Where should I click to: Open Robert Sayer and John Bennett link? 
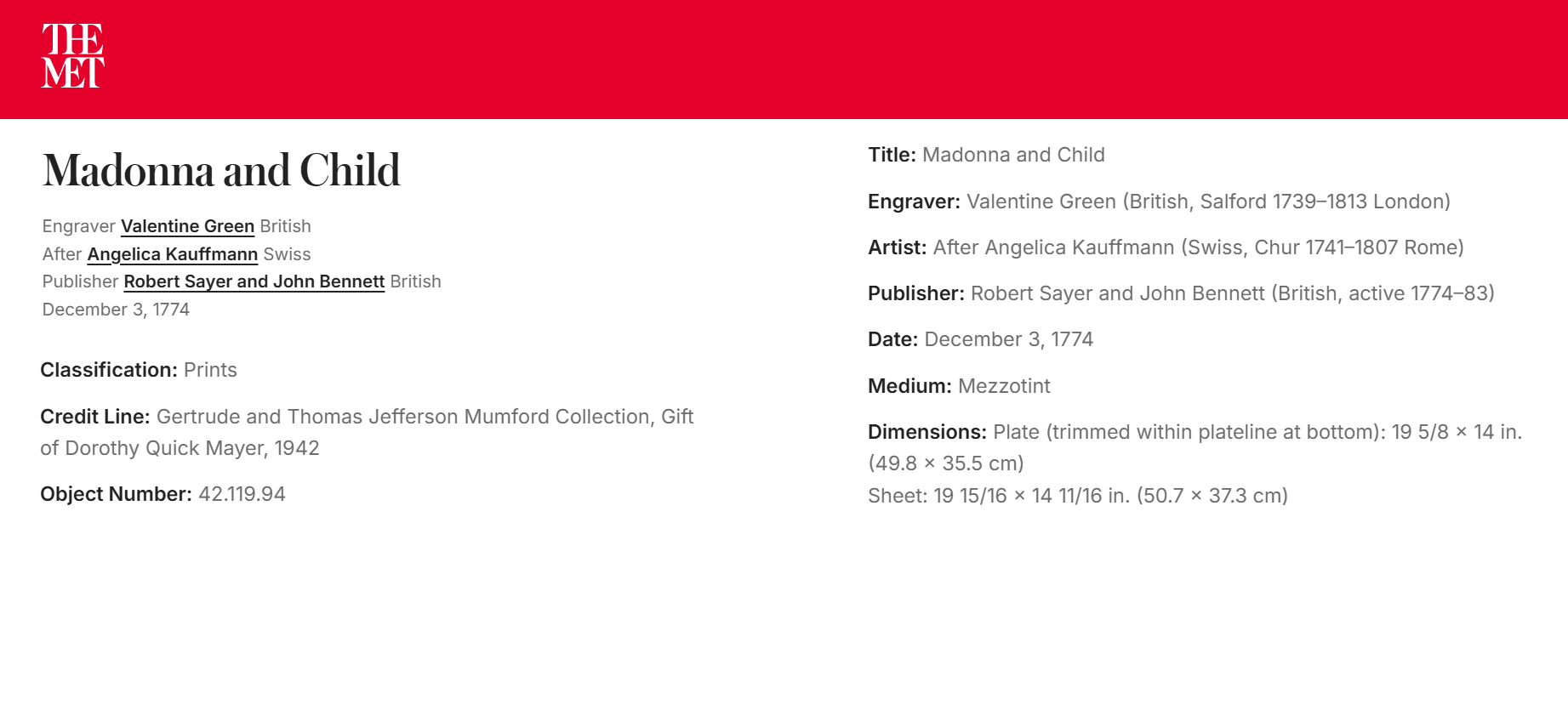pyautogui.click(x=254, y=281)
